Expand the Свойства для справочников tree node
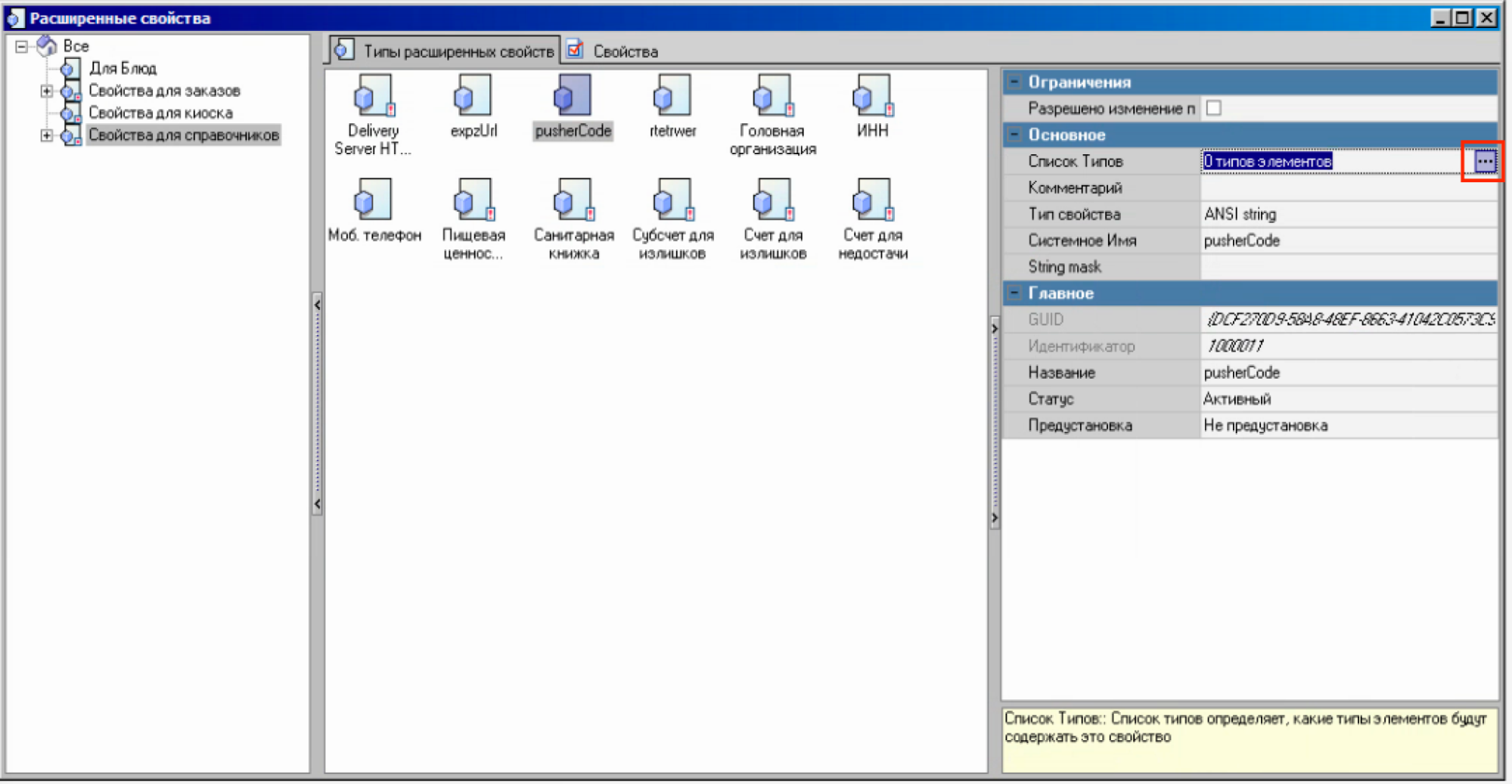The image size is (1512, 784). coord(47,135)
